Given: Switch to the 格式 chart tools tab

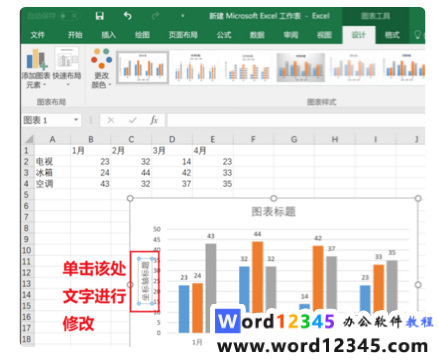Looking at the screenshot, I should pos(392,35).
